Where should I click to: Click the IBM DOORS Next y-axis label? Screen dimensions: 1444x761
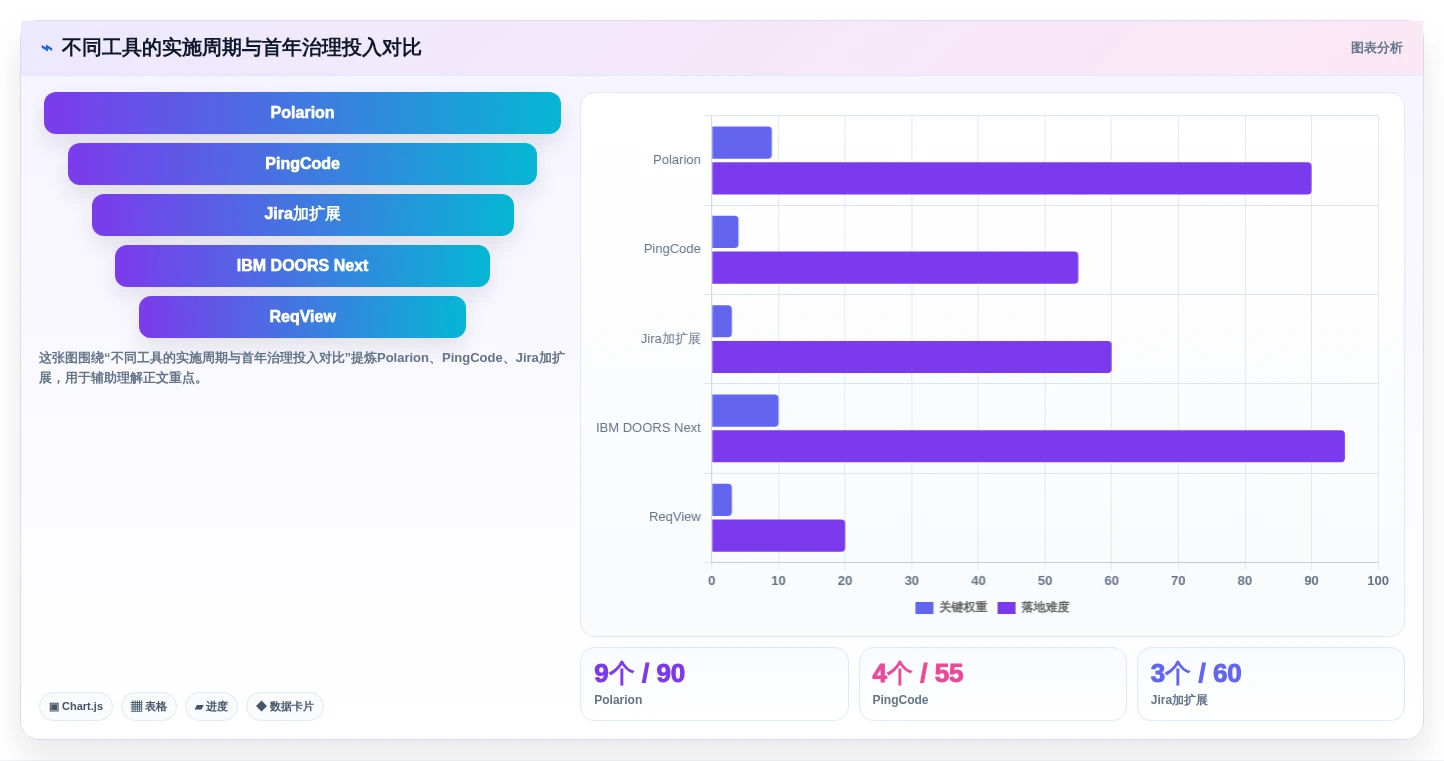[648, 428]
